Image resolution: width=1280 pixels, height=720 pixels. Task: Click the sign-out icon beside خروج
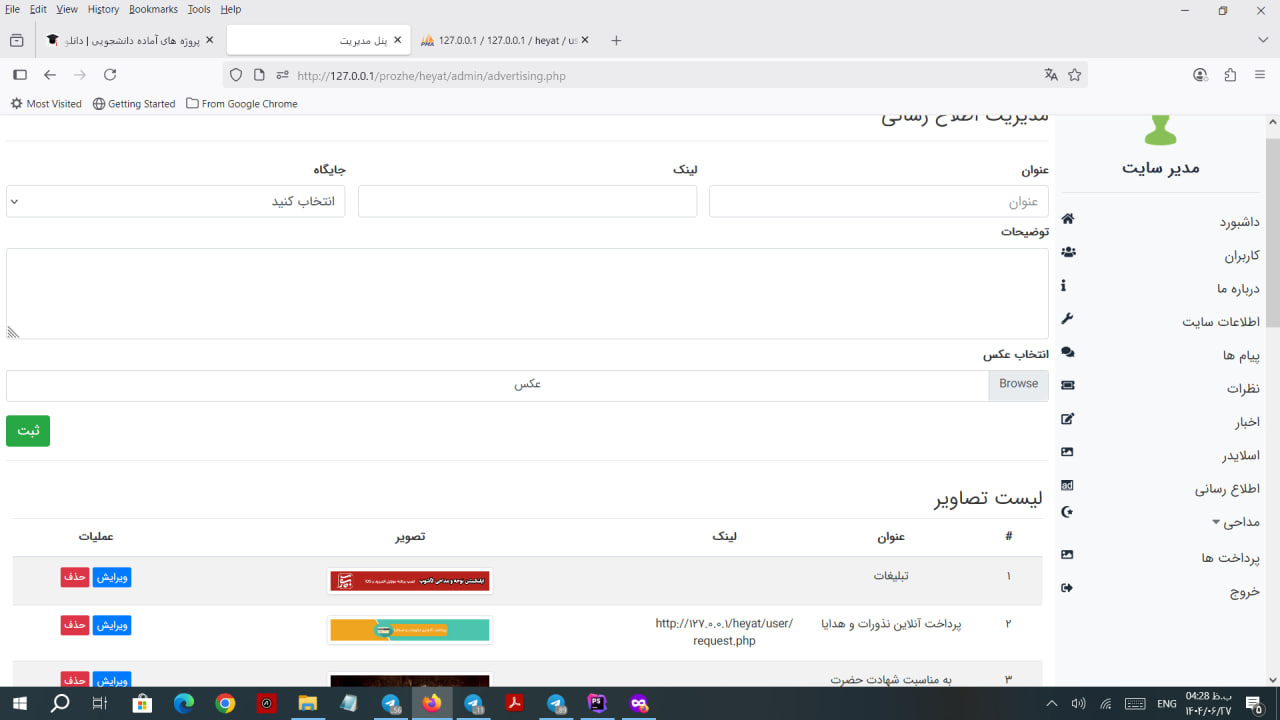[x=1067, y=588]
